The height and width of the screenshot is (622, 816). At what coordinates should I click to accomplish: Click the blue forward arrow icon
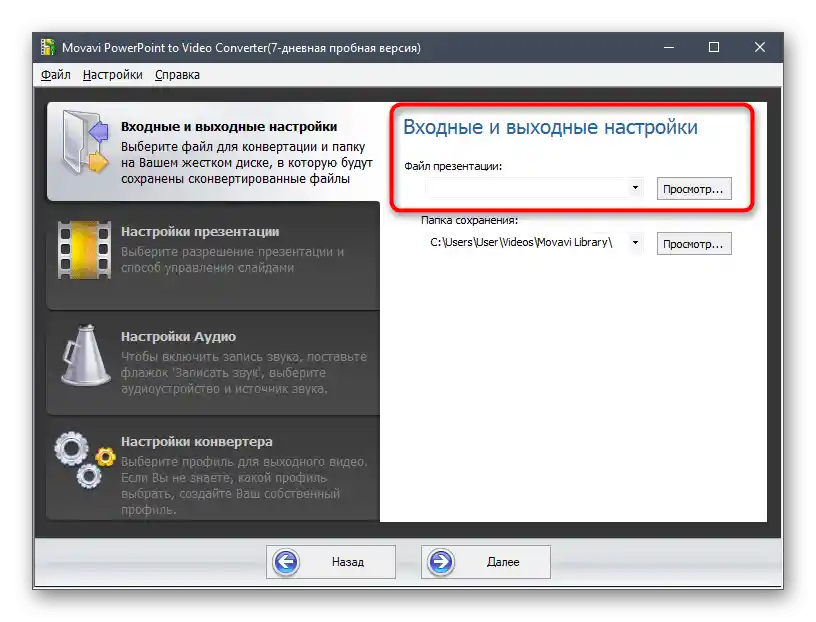pos(441,562)
